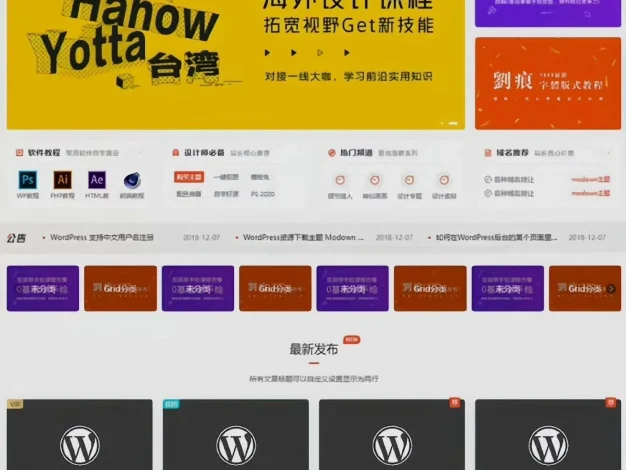The height and width of the screenshot is (470, 626).
Task: Click the VIP badge on the first post card
Action: 15,404
